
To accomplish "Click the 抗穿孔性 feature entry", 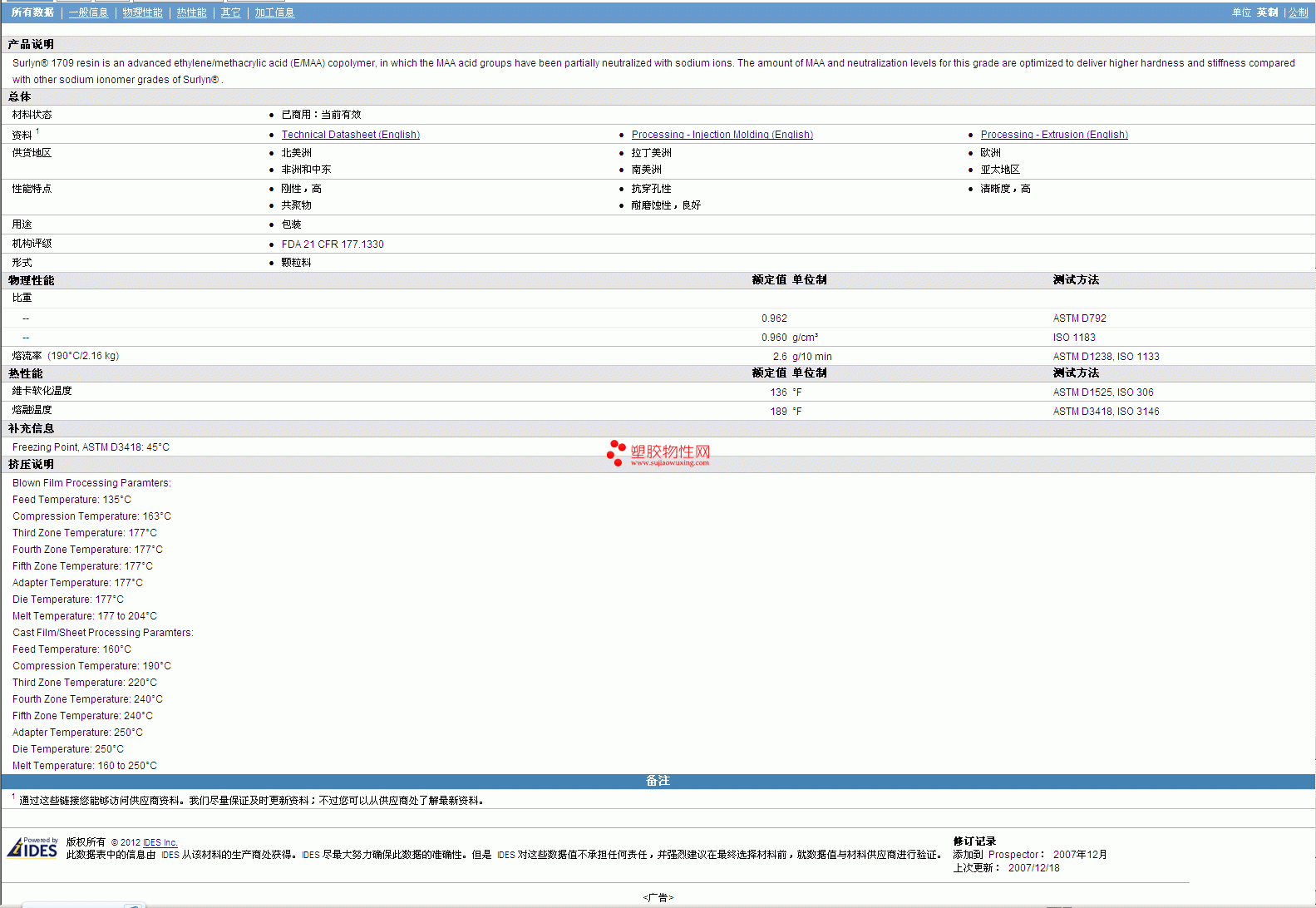I will pos(651,189).
